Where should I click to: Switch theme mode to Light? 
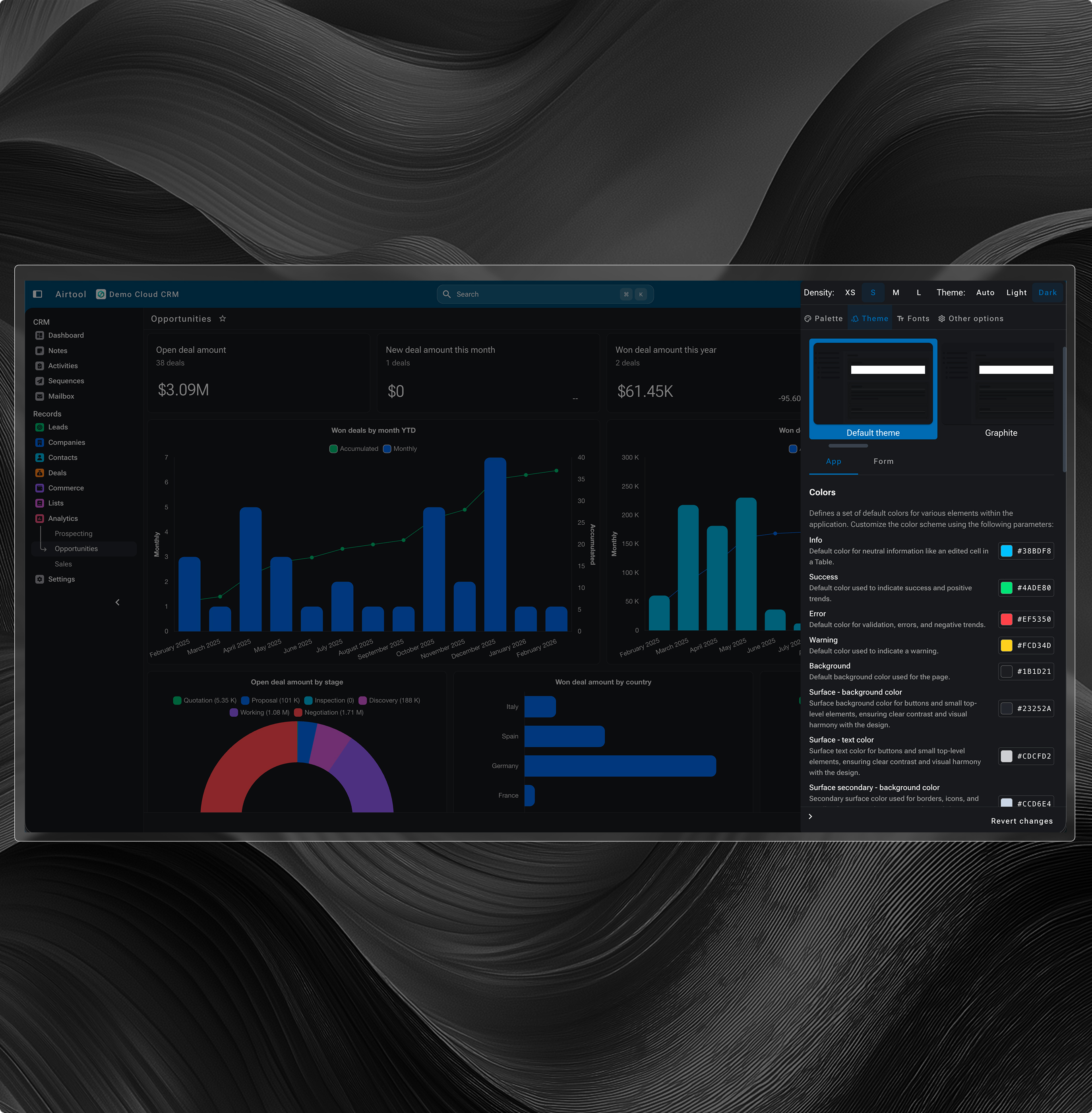(x=1016, y=293)
